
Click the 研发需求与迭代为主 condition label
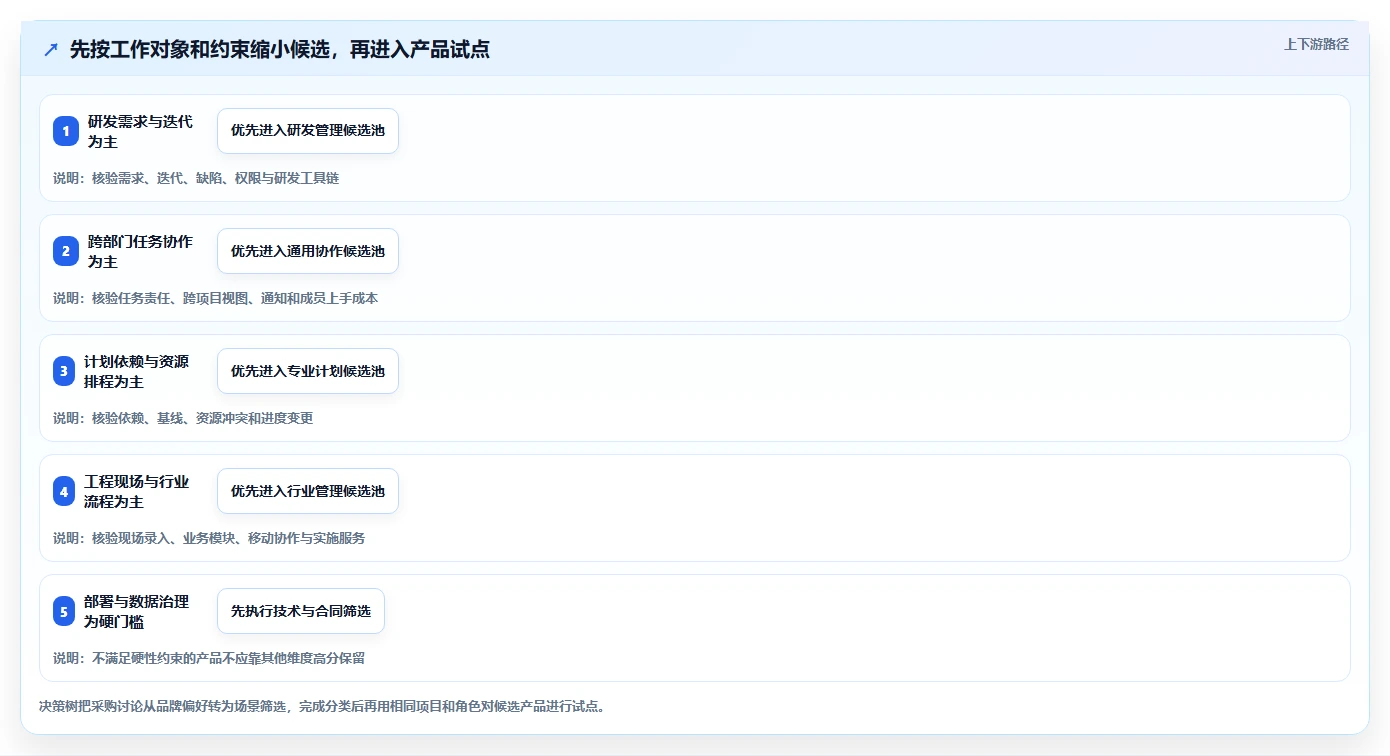138,131
